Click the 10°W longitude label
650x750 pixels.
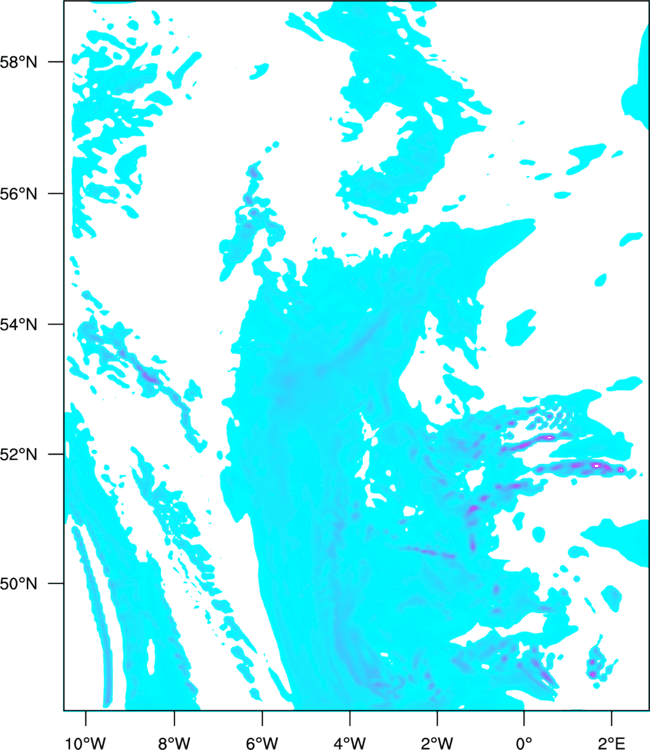pos(85,742)
